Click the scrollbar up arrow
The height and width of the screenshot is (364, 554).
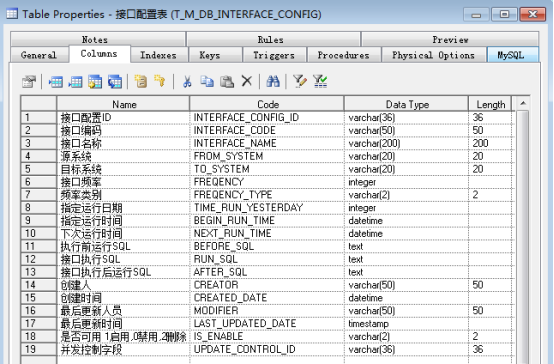[x=523, y=104]
